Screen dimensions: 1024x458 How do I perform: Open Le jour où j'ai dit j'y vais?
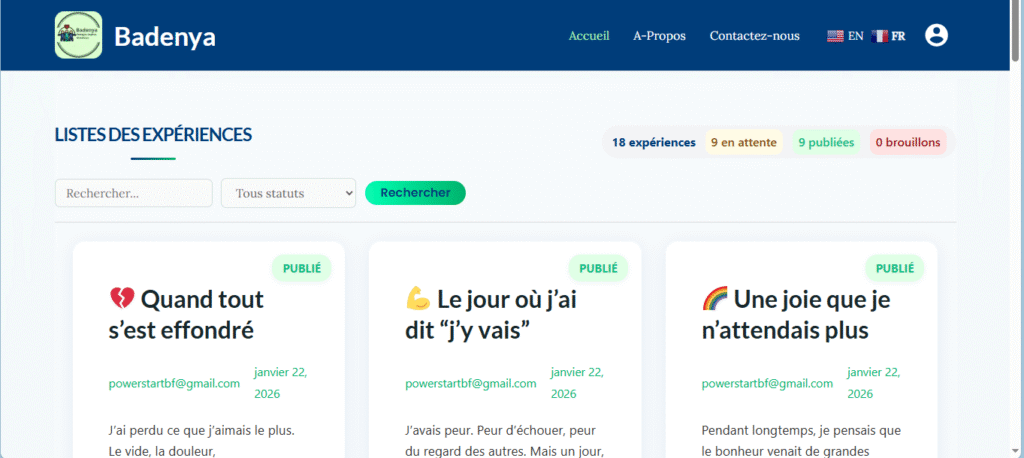click(491, 314)
